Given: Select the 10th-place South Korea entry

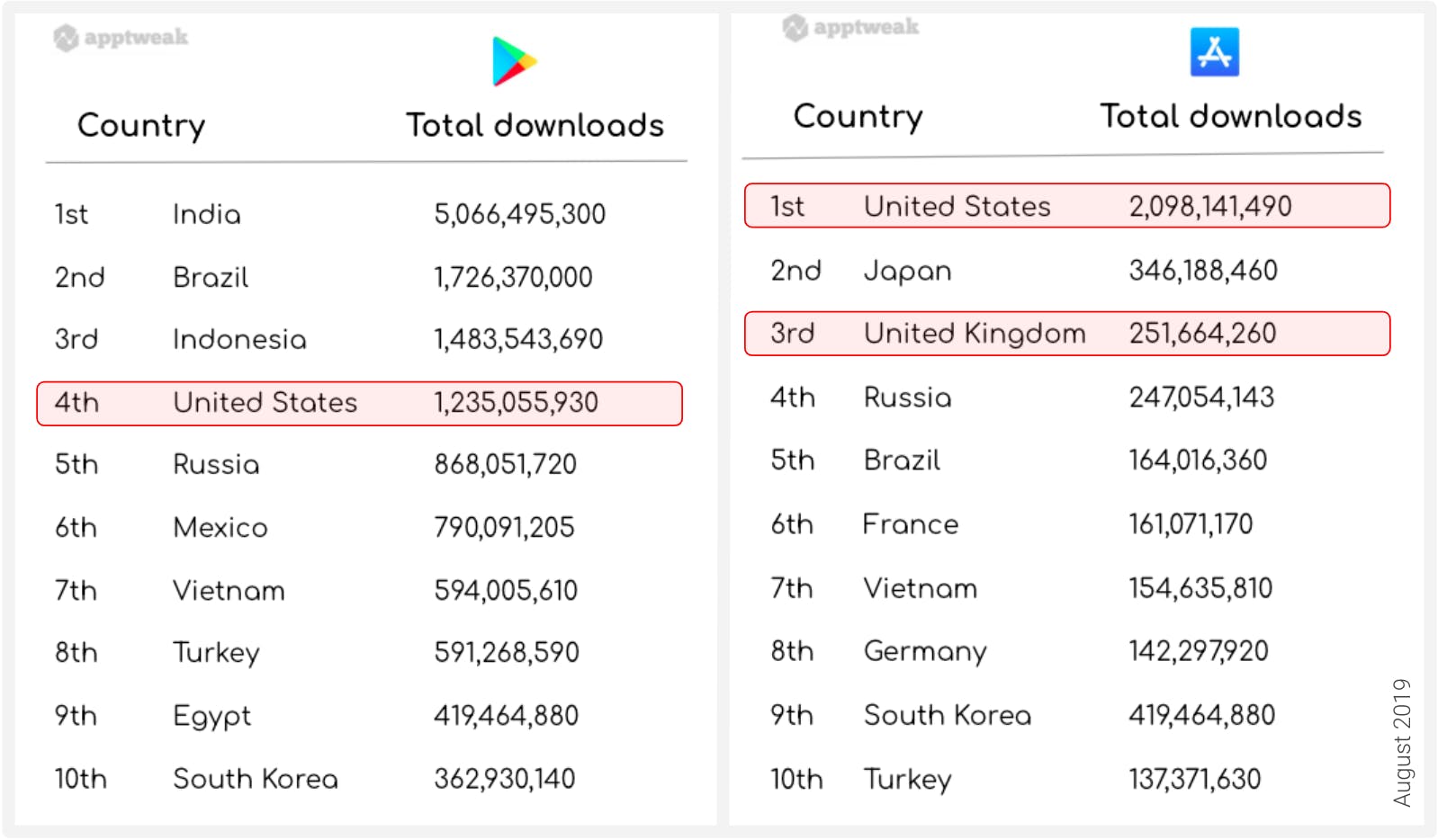Looking at the screenshot, I should [x=256, y=779].
